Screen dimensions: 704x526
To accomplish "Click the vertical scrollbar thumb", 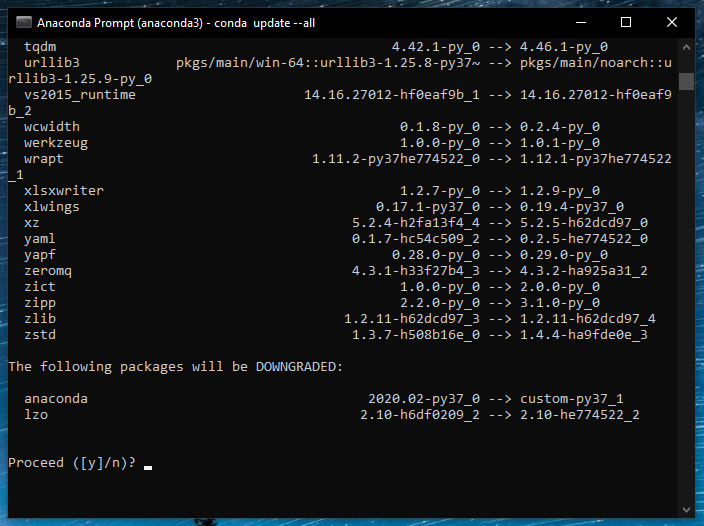I will (686, 80).
